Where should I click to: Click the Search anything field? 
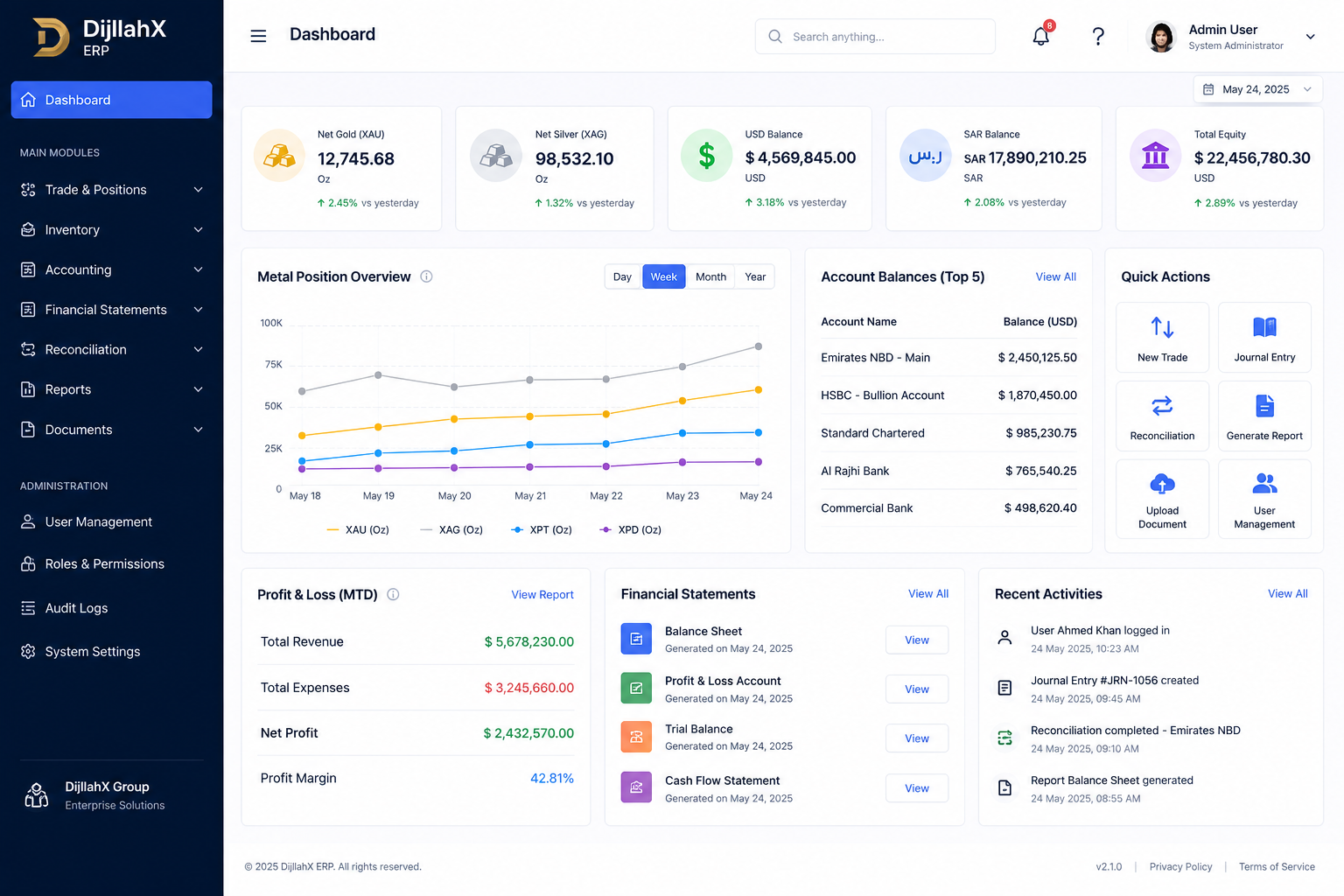click(875, 37)
